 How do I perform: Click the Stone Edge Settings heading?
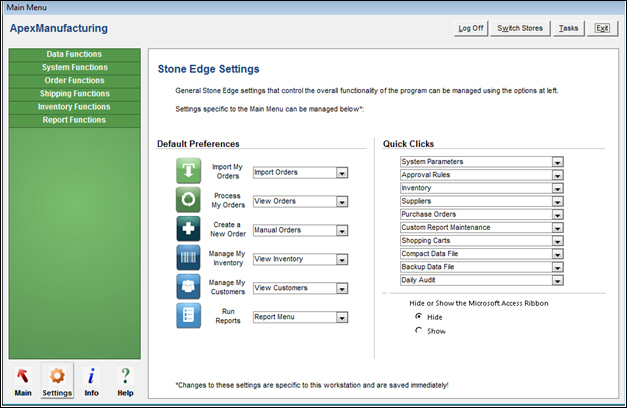tap(208, 69)
